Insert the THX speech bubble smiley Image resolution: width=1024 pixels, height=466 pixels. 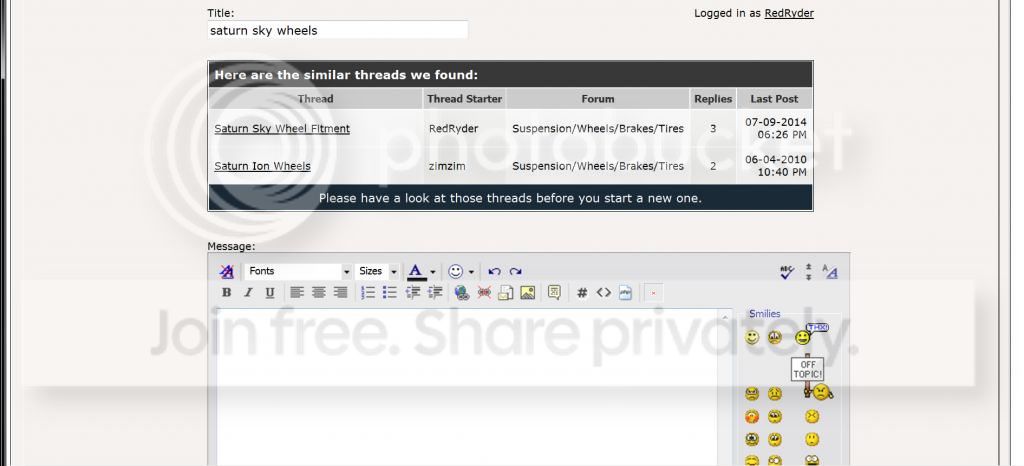pos(810,334)
